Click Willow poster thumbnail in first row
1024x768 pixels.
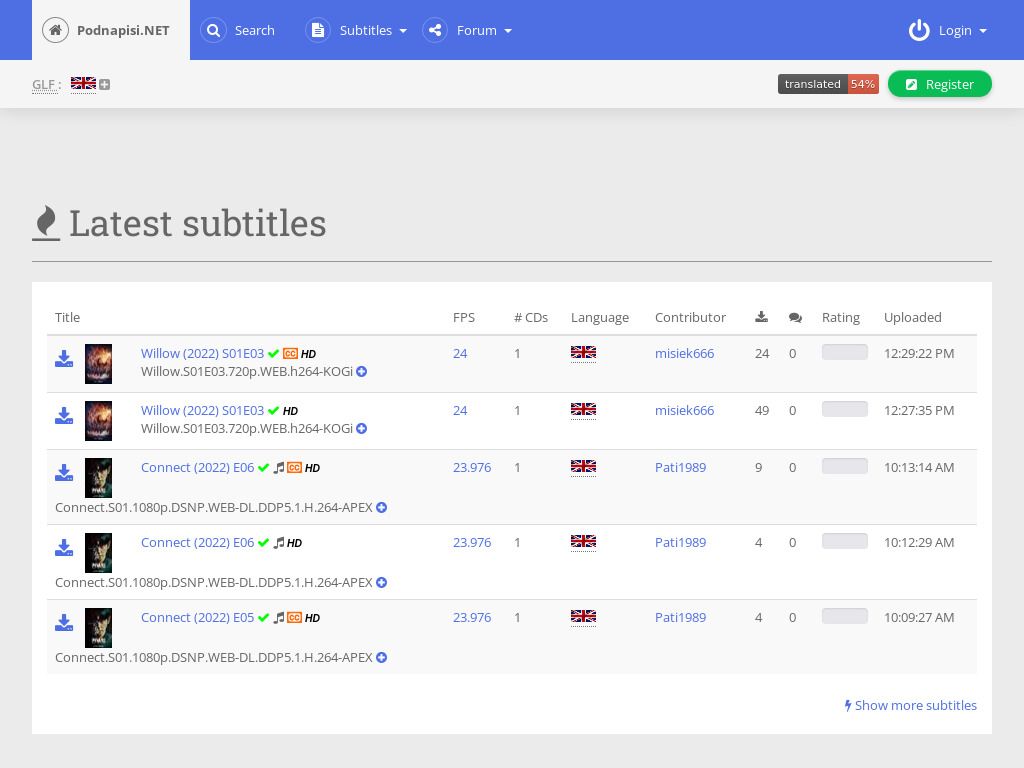point(99,364)
